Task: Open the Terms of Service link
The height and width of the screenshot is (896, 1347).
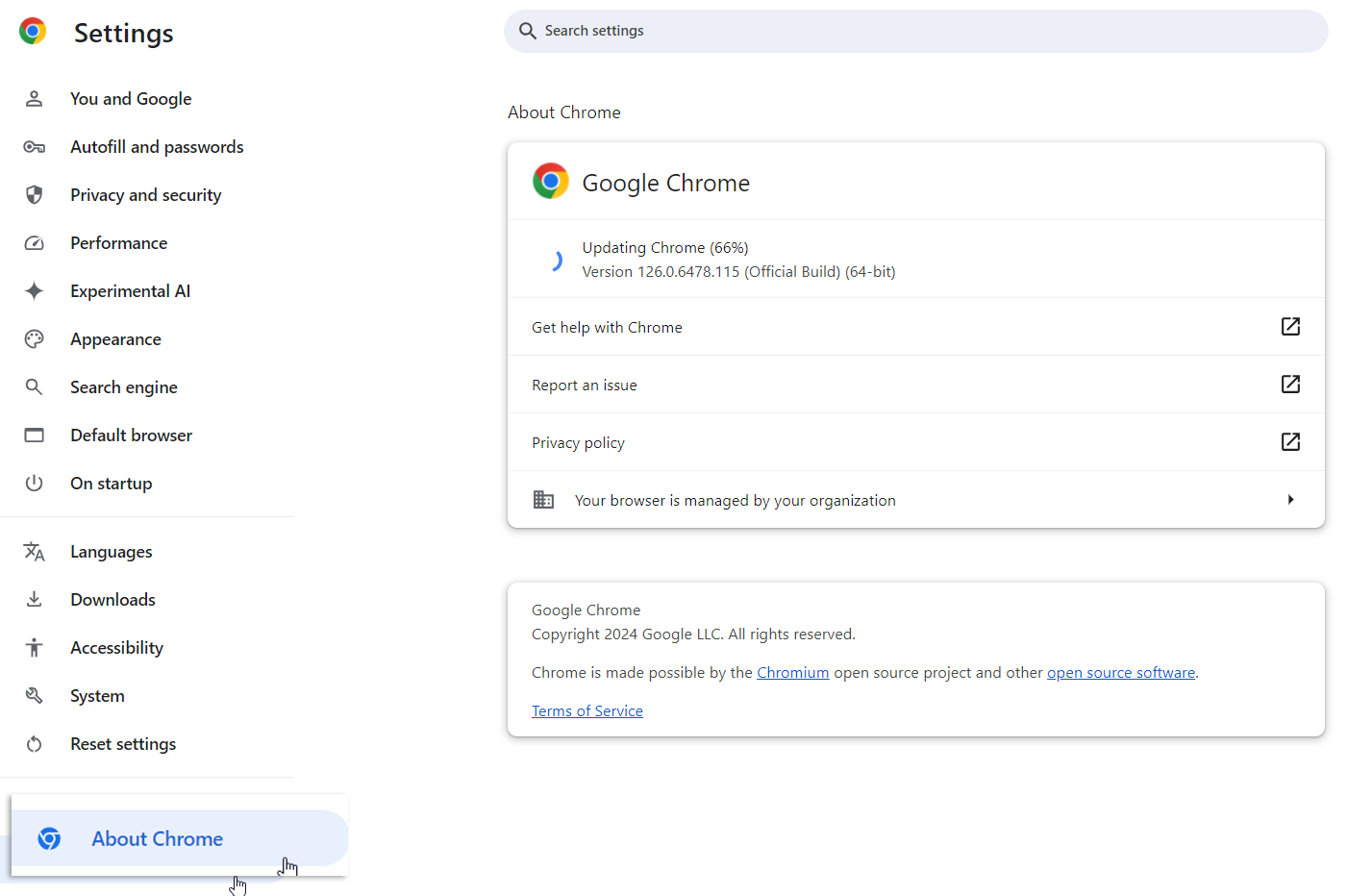Action: tap(586, 711)
